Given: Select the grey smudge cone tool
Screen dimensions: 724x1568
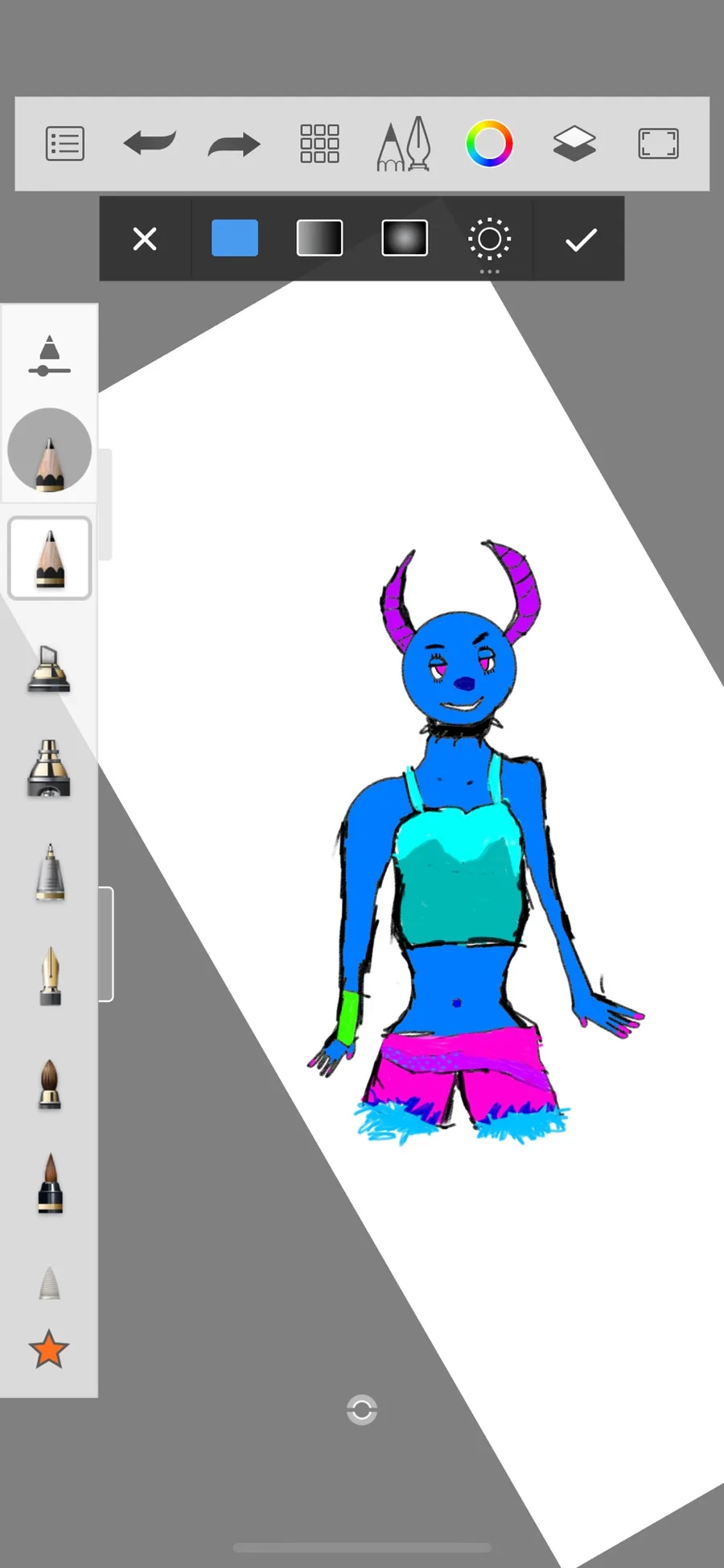Looking at the screenshot, I should tap(50, 1283).
